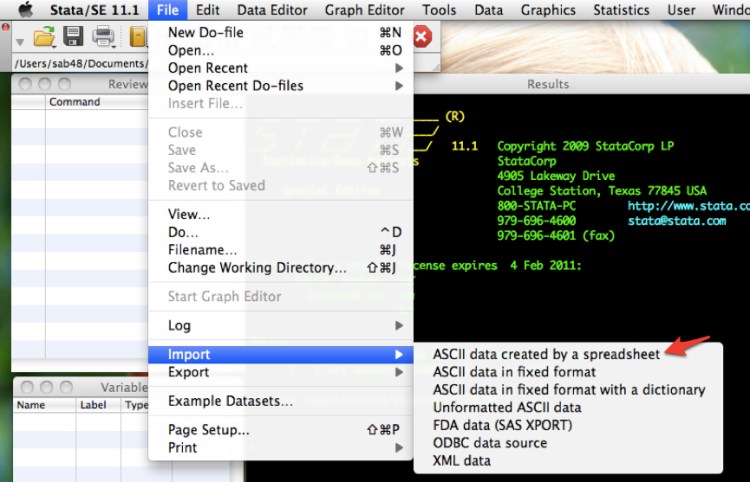Click the red Break stop icon
Image resolution: width=750 pixels, height=482 pixels.
click(421, 37)
